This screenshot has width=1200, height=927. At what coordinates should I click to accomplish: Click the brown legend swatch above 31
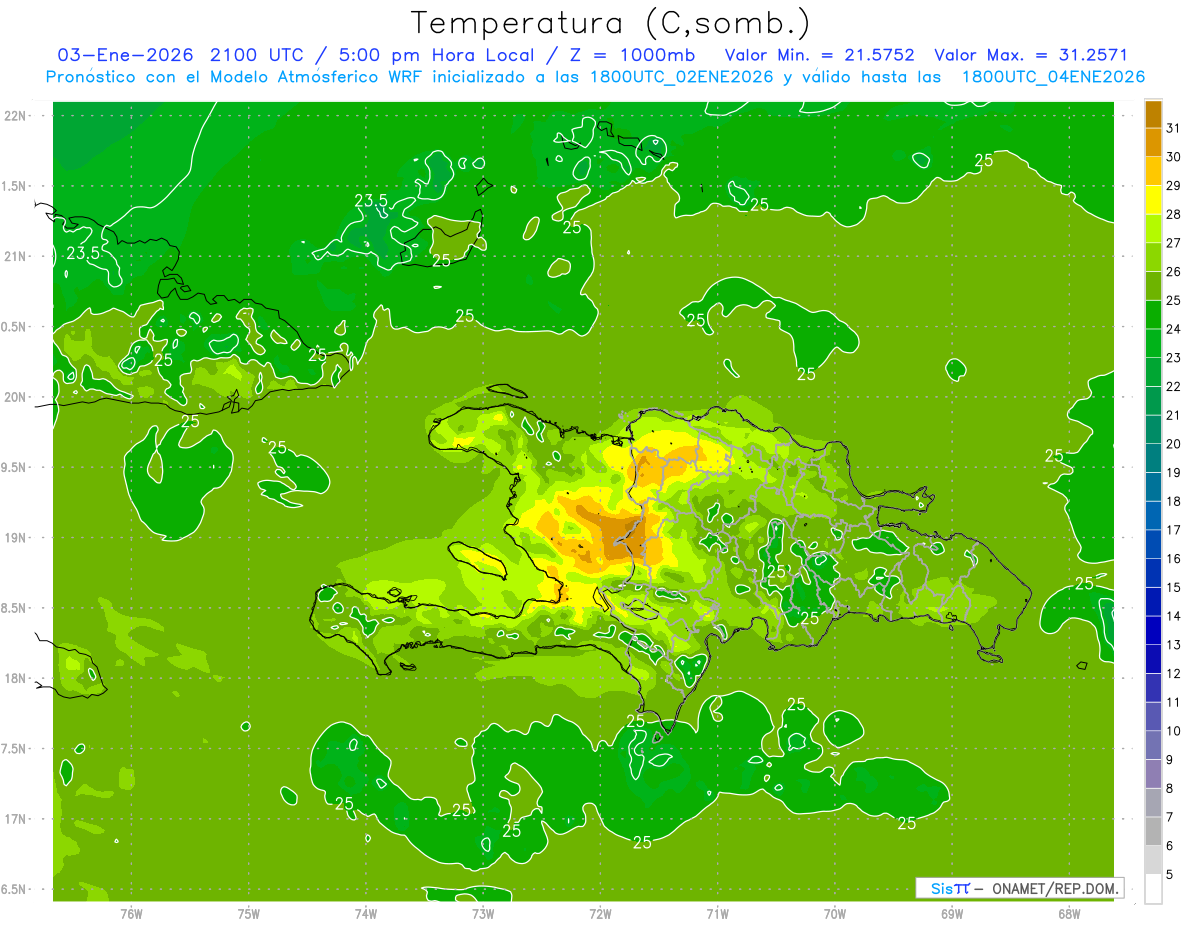(1153, 114)
